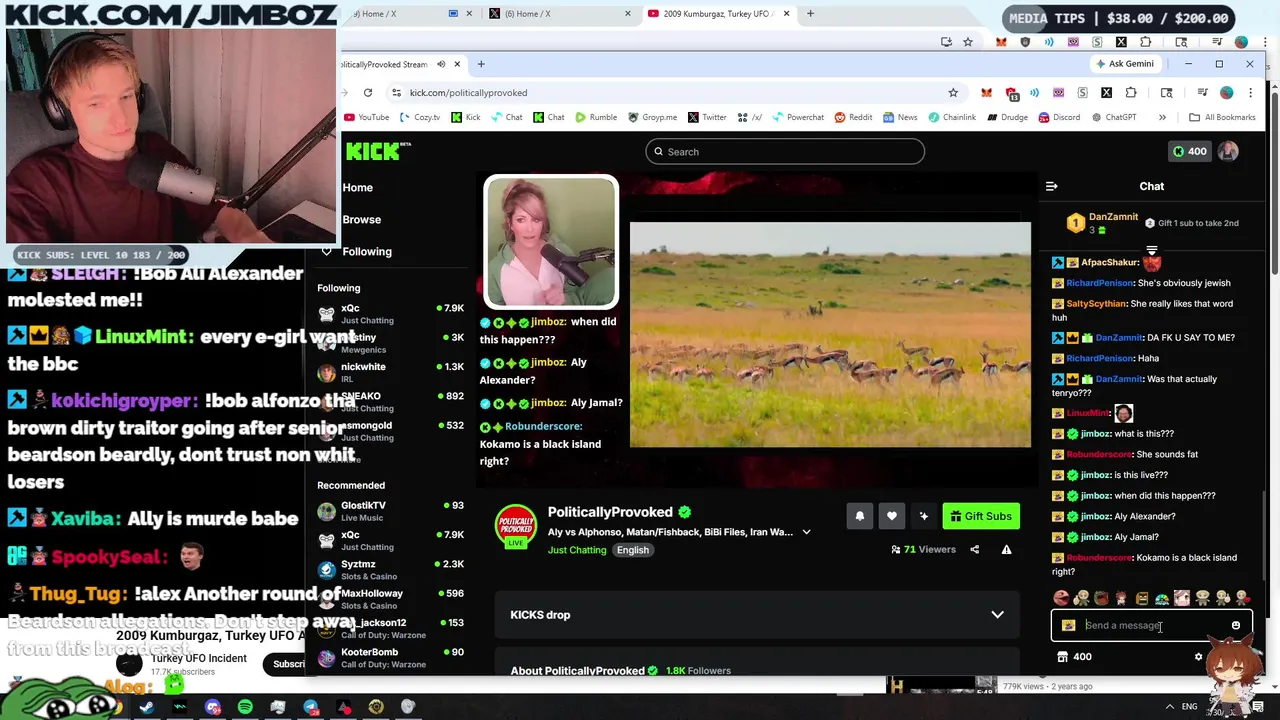The width and height of the screenshot is (1280, 720).
Task: Open a new tab in front browser window
Action: 481,64
